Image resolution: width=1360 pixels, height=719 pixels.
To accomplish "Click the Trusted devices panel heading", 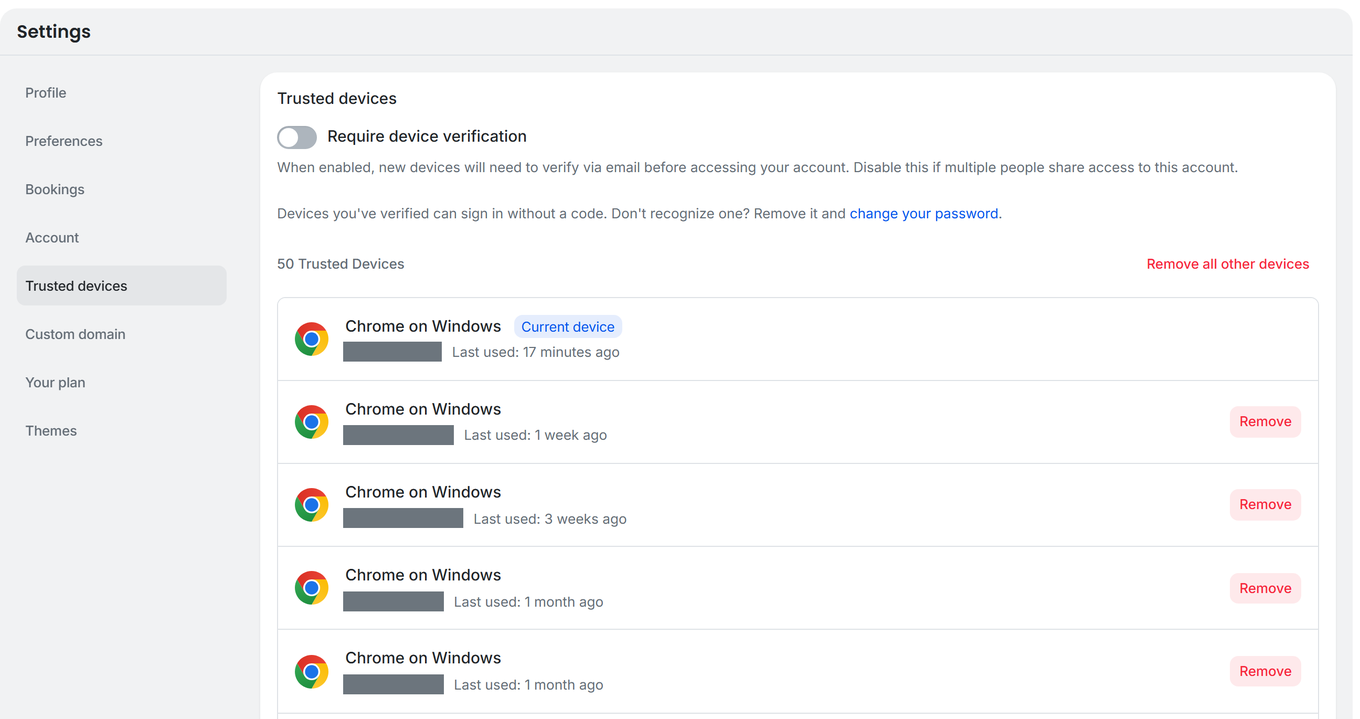I will point(337,99).
